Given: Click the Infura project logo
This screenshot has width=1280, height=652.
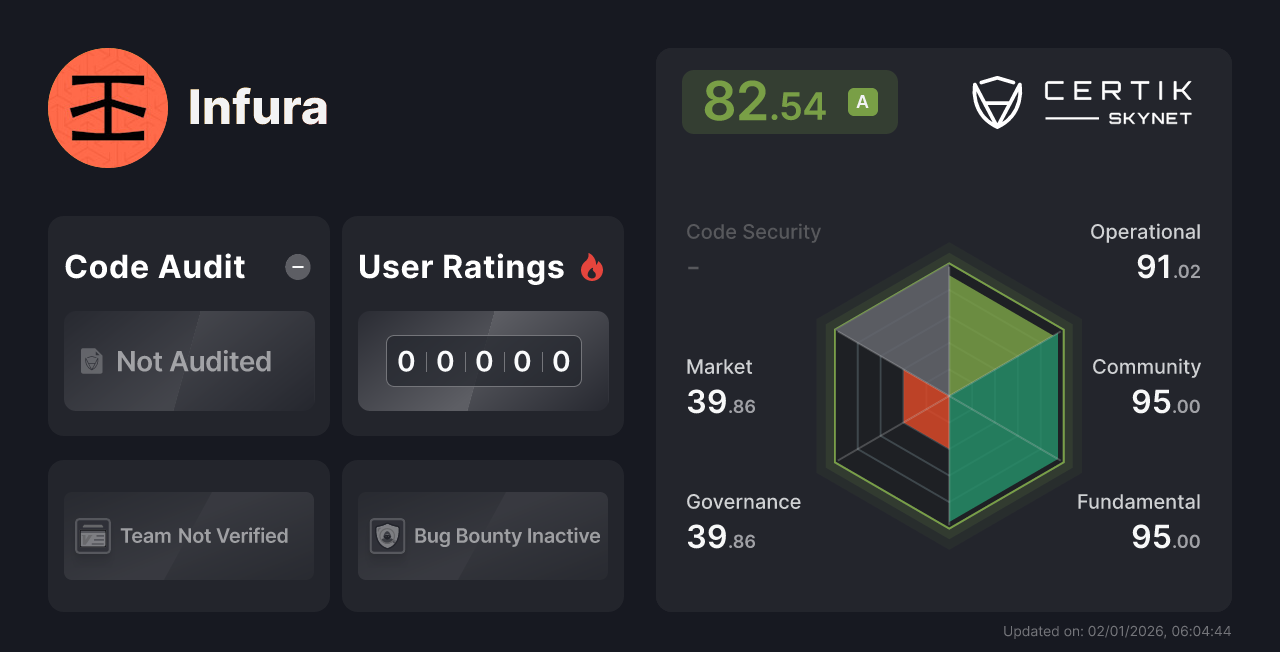Looking at the screenshot, I should [x=108, y=107].
